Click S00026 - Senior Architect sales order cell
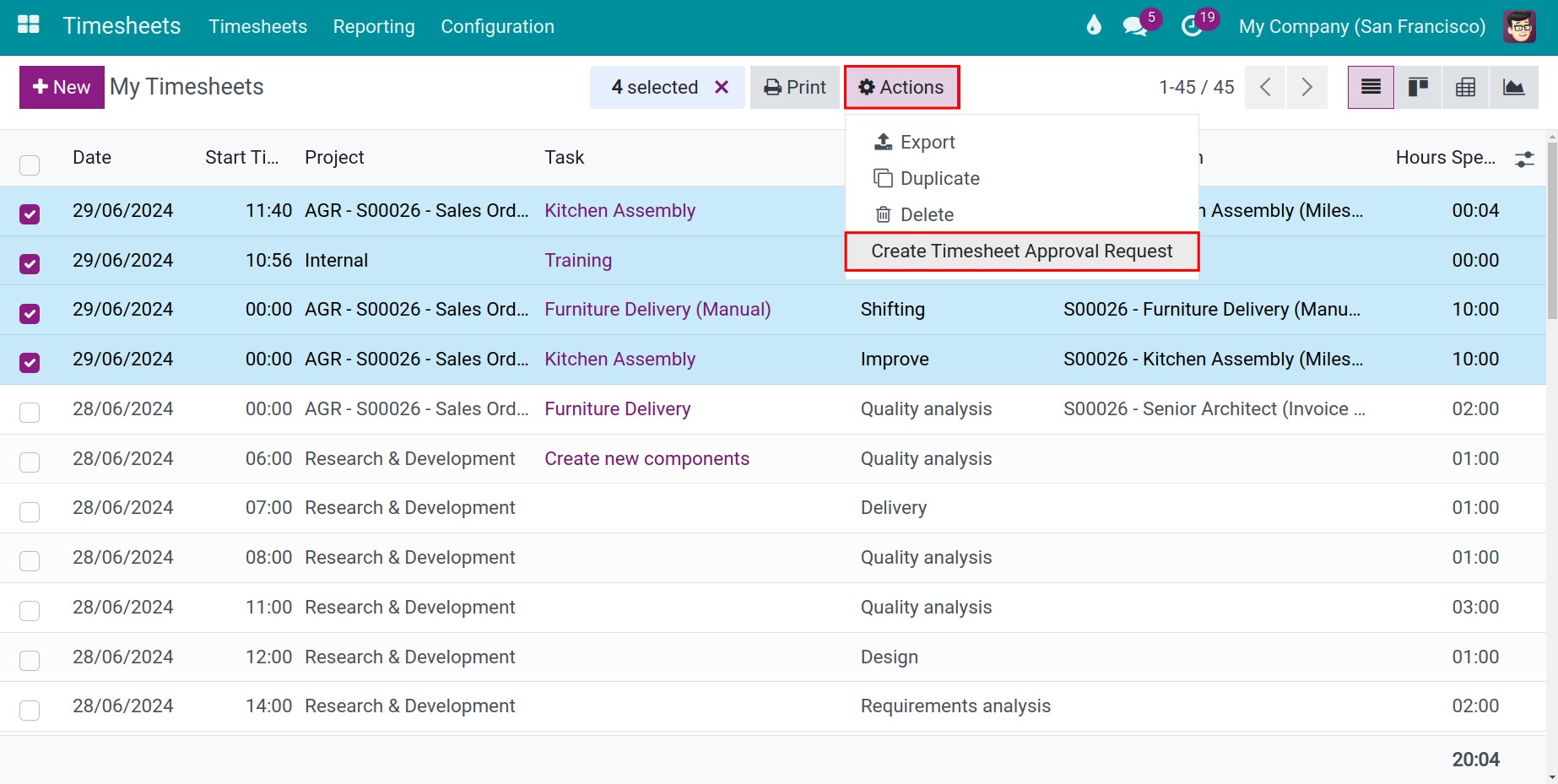The height and width of the screenshot is (784, 1558). [1214, 409]
